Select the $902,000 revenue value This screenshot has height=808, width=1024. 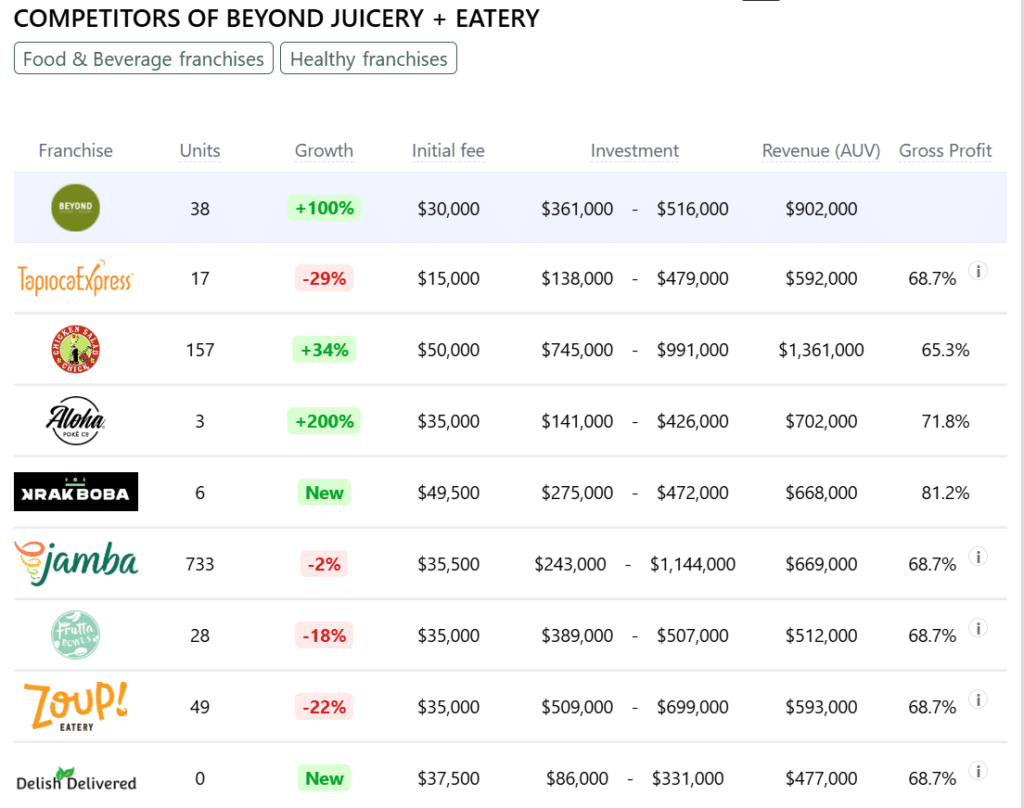coord(821,209)
